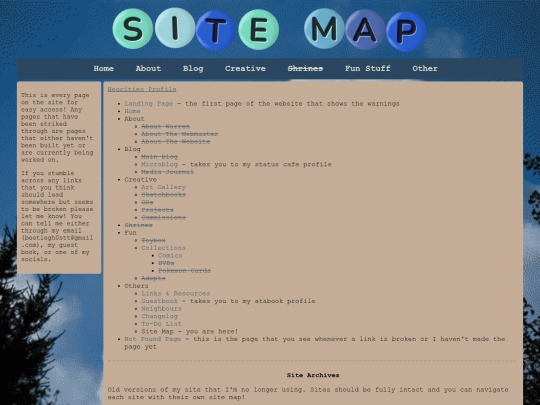Click the 'About' category text in list
The image size is (540, 405).
click(x=134, y=119)
